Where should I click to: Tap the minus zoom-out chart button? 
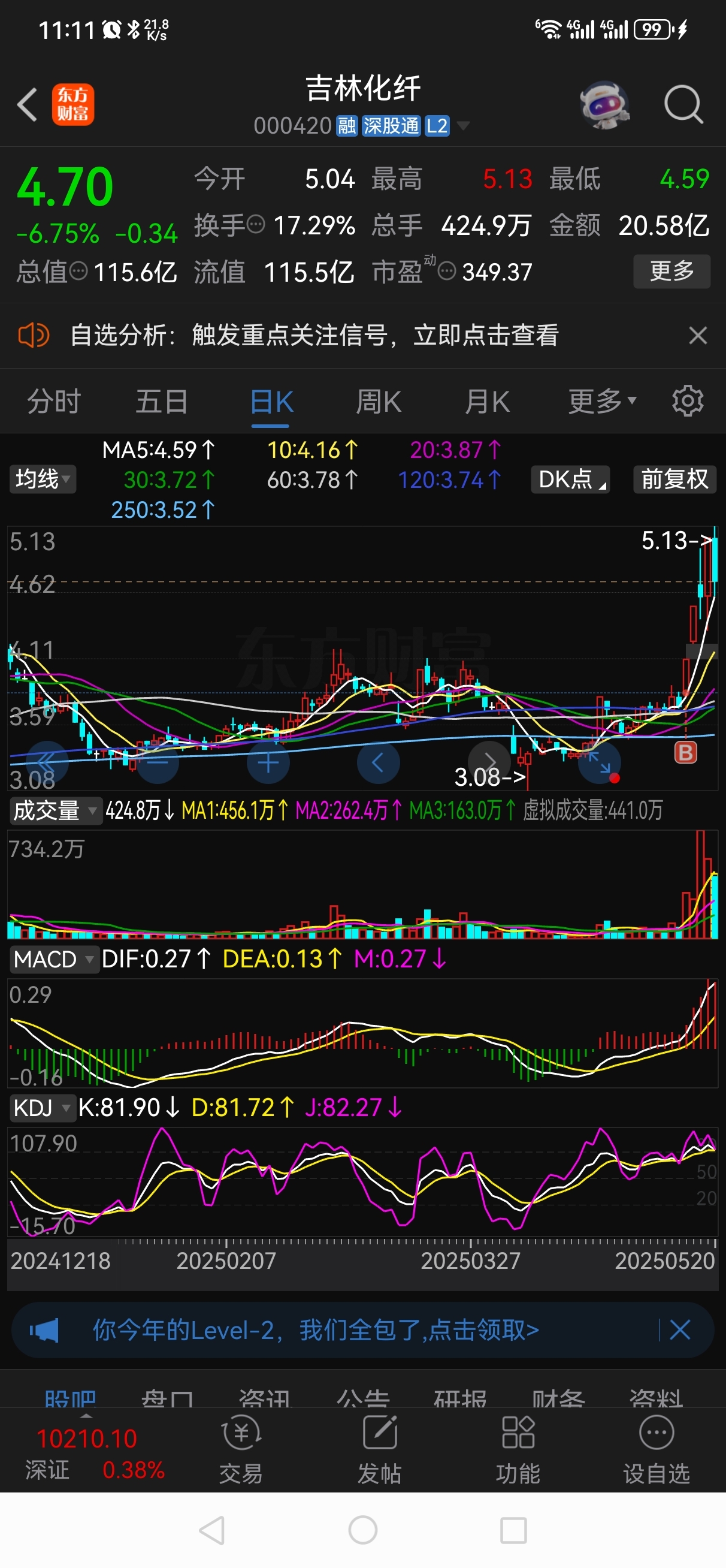[158, 762]
